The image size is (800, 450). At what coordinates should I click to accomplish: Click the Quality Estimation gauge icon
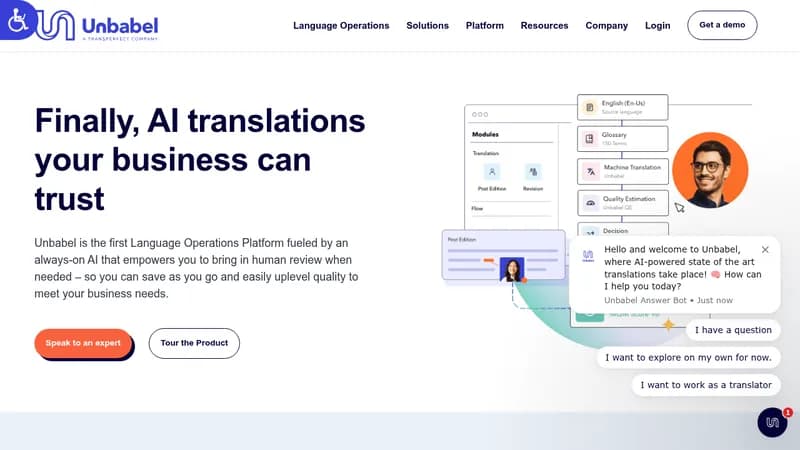[591, 203]
